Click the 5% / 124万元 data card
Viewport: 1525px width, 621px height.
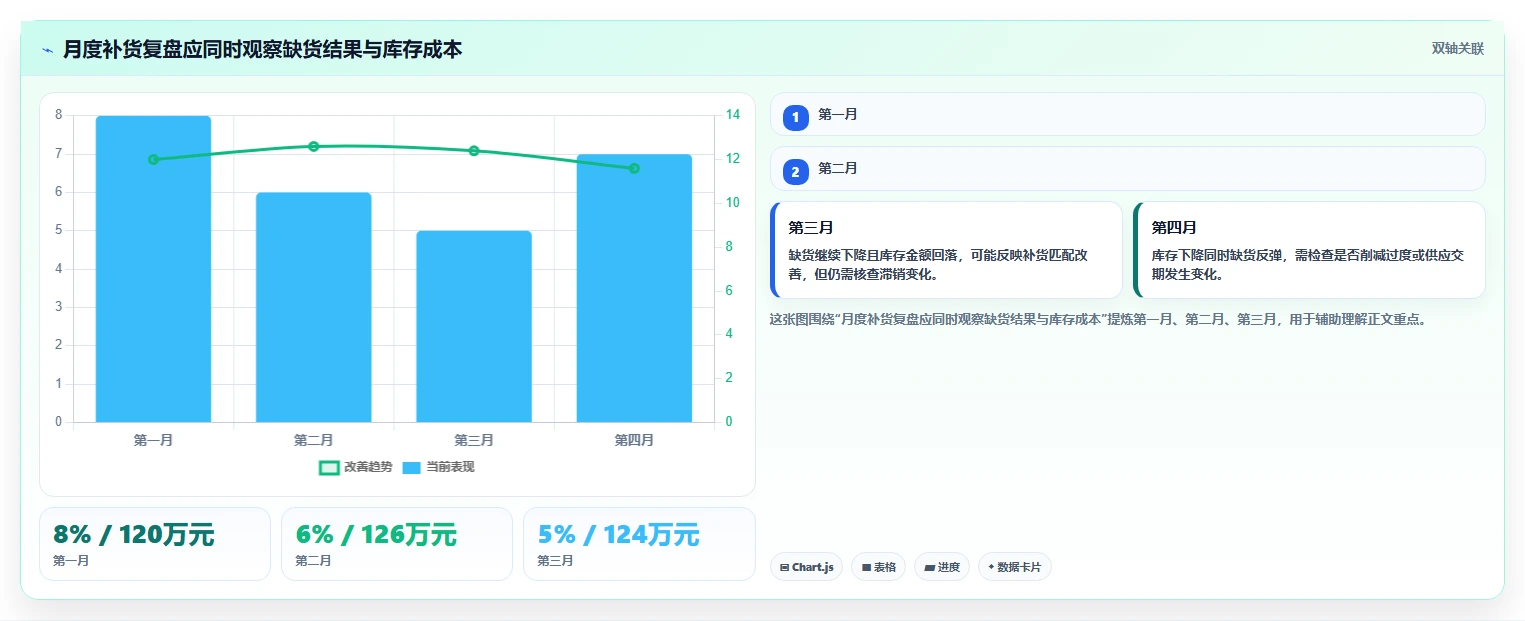click(x=639, y=544)
